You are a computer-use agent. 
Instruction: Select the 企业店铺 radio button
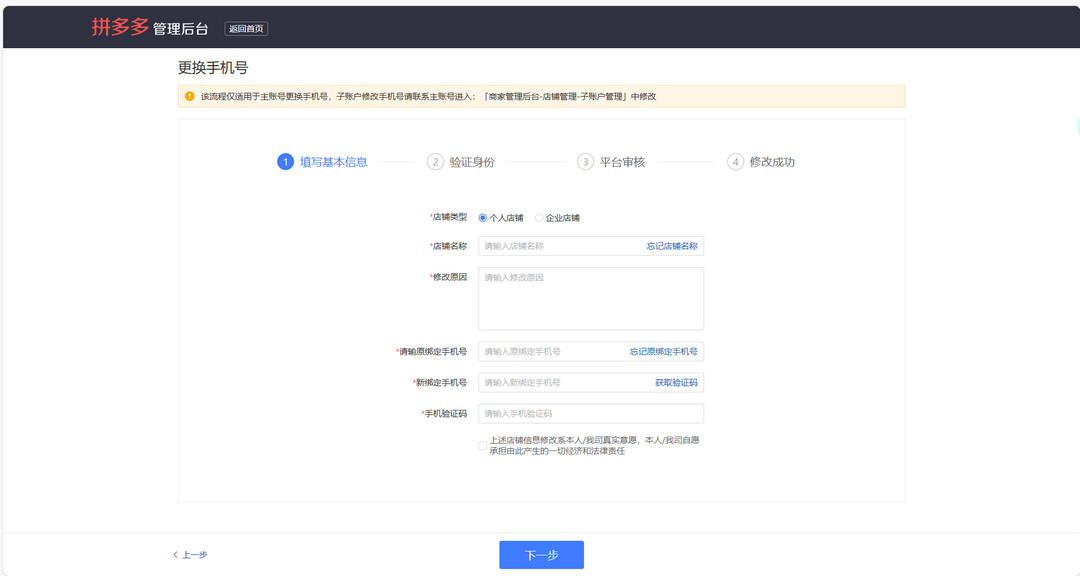[540, 218]
